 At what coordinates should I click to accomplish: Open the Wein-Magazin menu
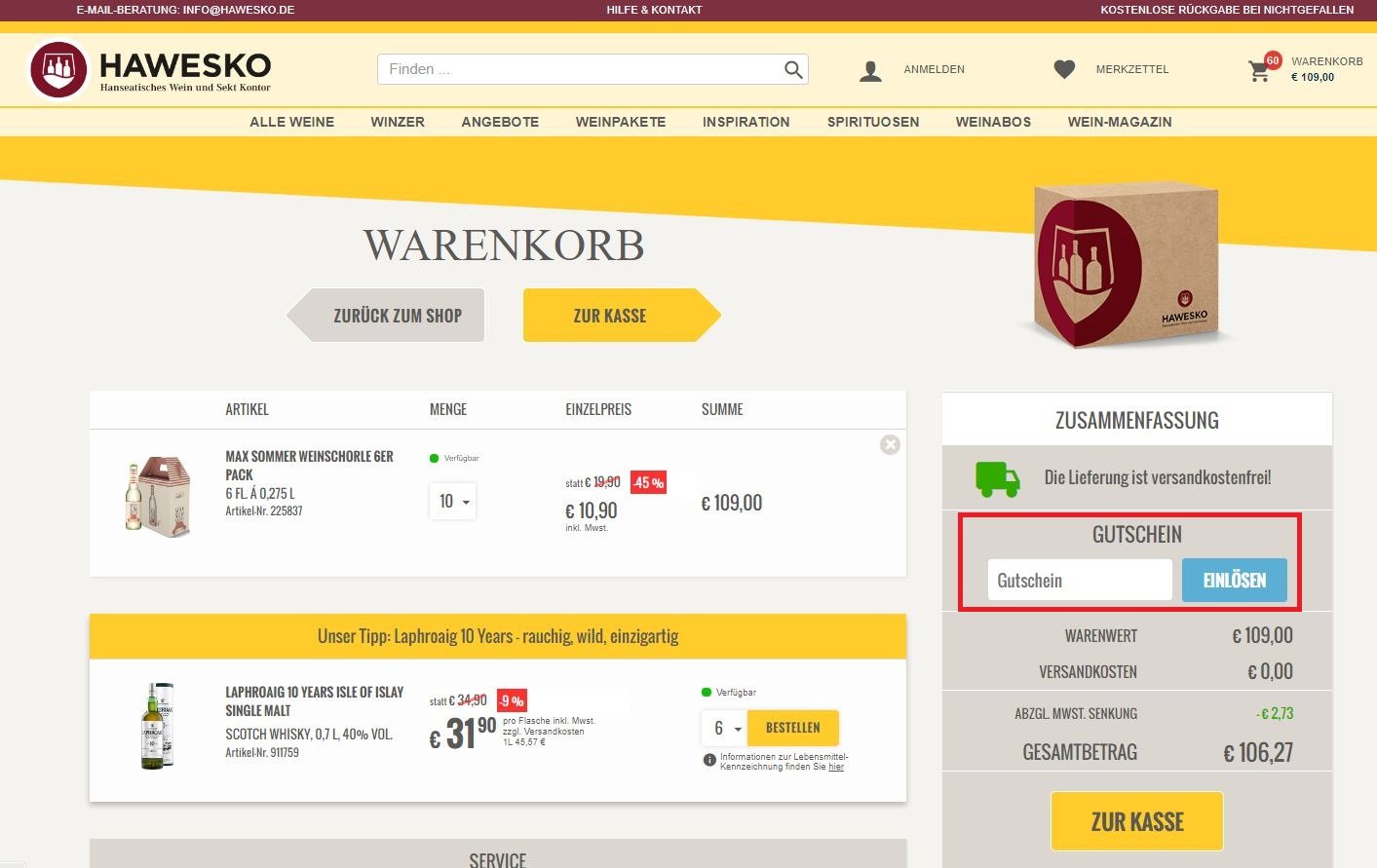(1120, 122)
